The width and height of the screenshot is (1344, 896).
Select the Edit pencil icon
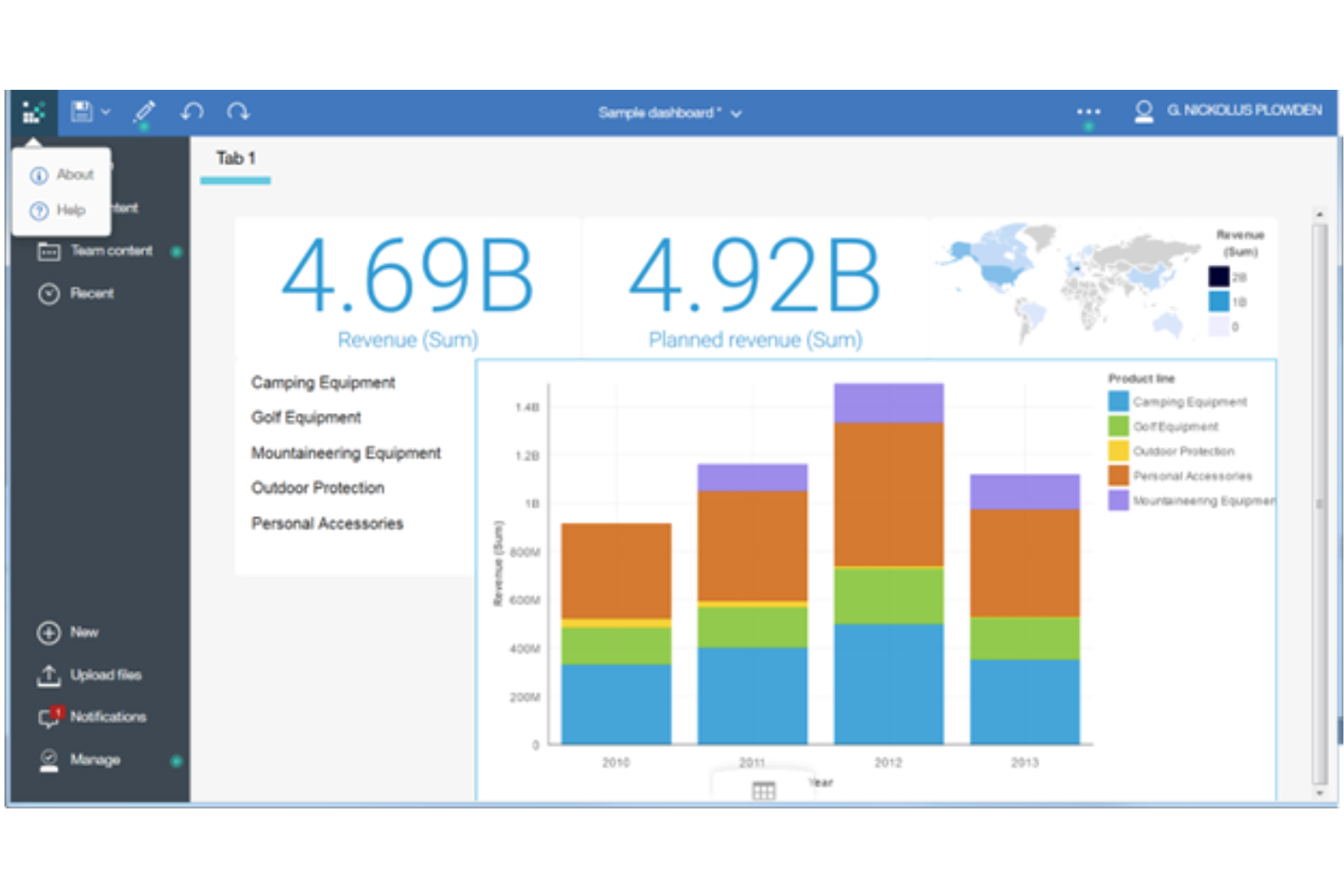click(144, 111)
